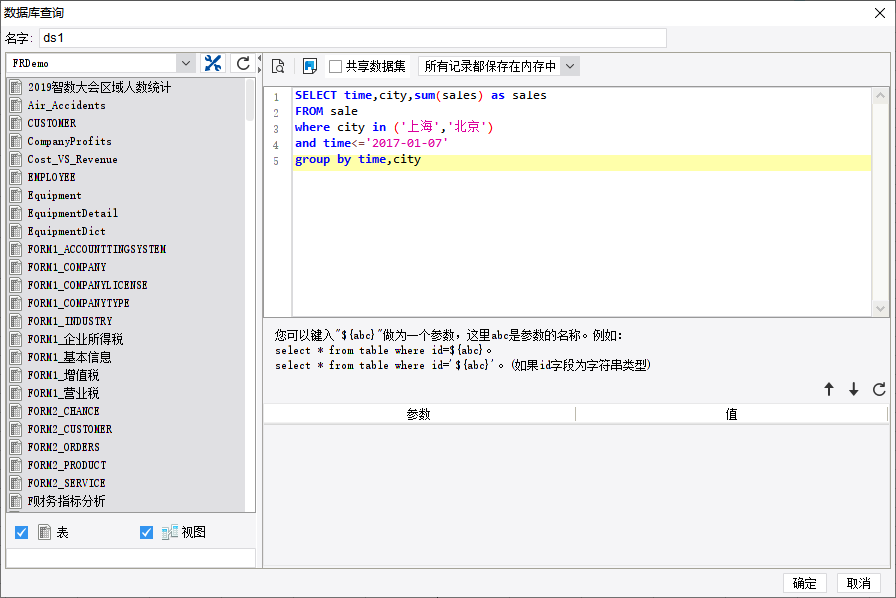
Task: Click 确定 to confirm the query
Action: point(805,583)
